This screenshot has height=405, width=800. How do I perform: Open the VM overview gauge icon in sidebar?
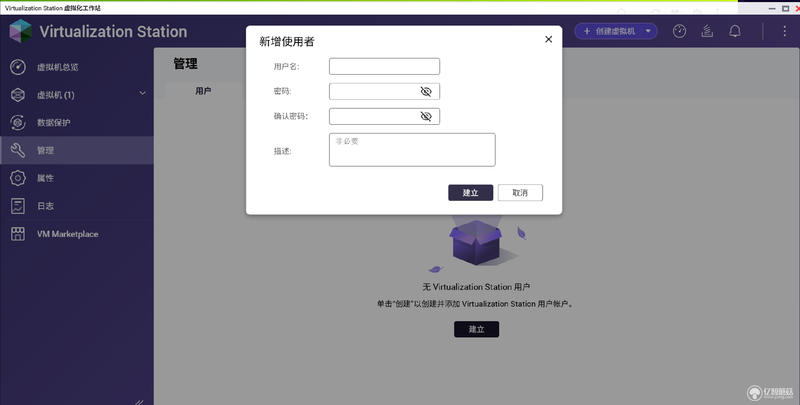[x=18, y=67]
